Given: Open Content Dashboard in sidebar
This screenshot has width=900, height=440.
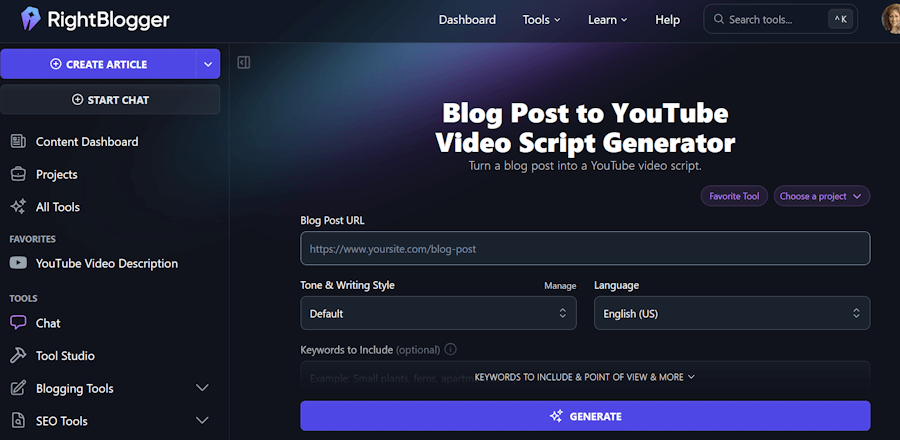Looking at the screenshot, I should (87, 142).
